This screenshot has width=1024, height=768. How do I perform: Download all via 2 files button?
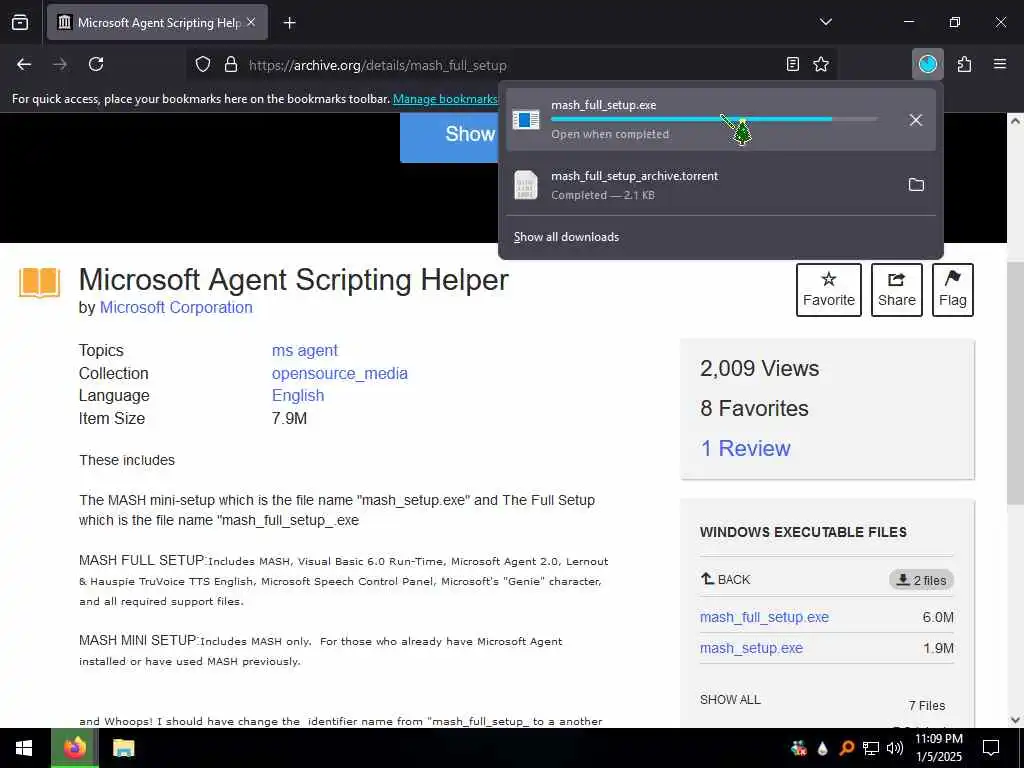pyautogui.click(x=921, y=580)
